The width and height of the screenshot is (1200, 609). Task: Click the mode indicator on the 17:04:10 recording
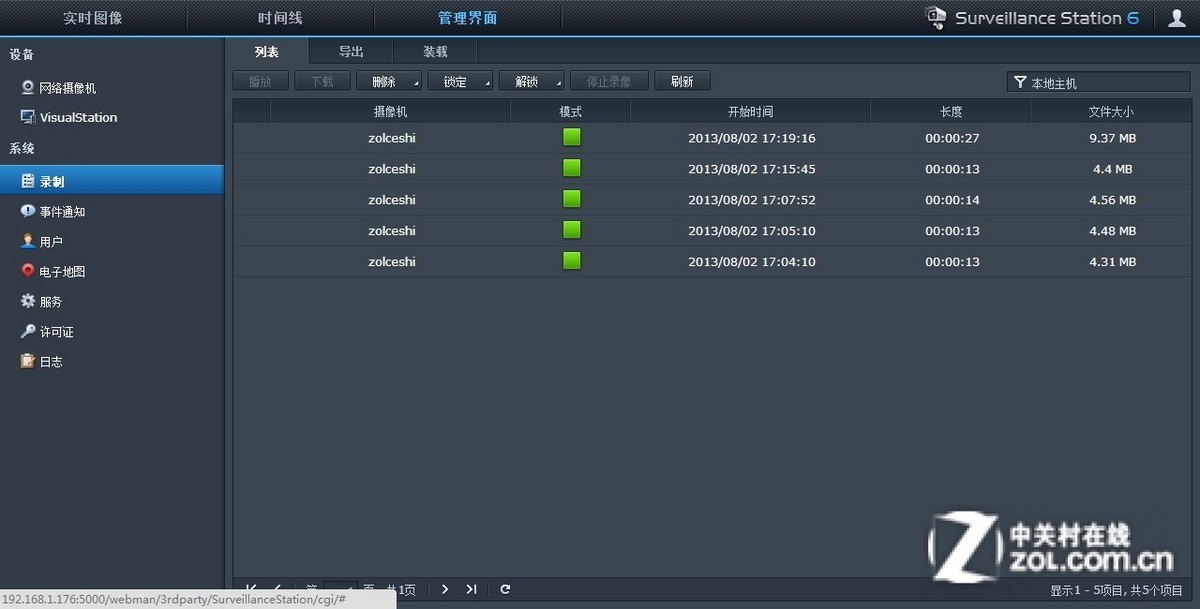coord(571,261)
